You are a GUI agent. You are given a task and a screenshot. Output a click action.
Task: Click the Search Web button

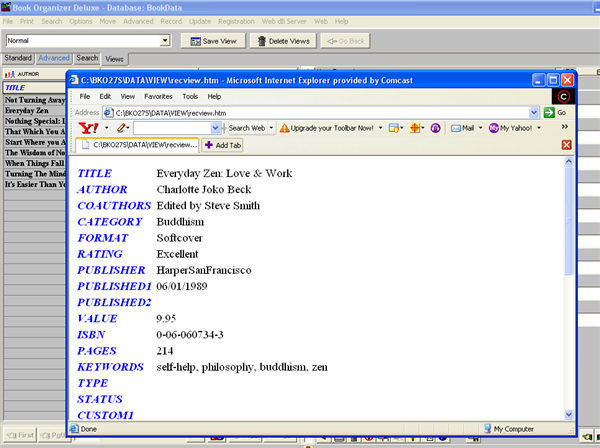point(247,128)
